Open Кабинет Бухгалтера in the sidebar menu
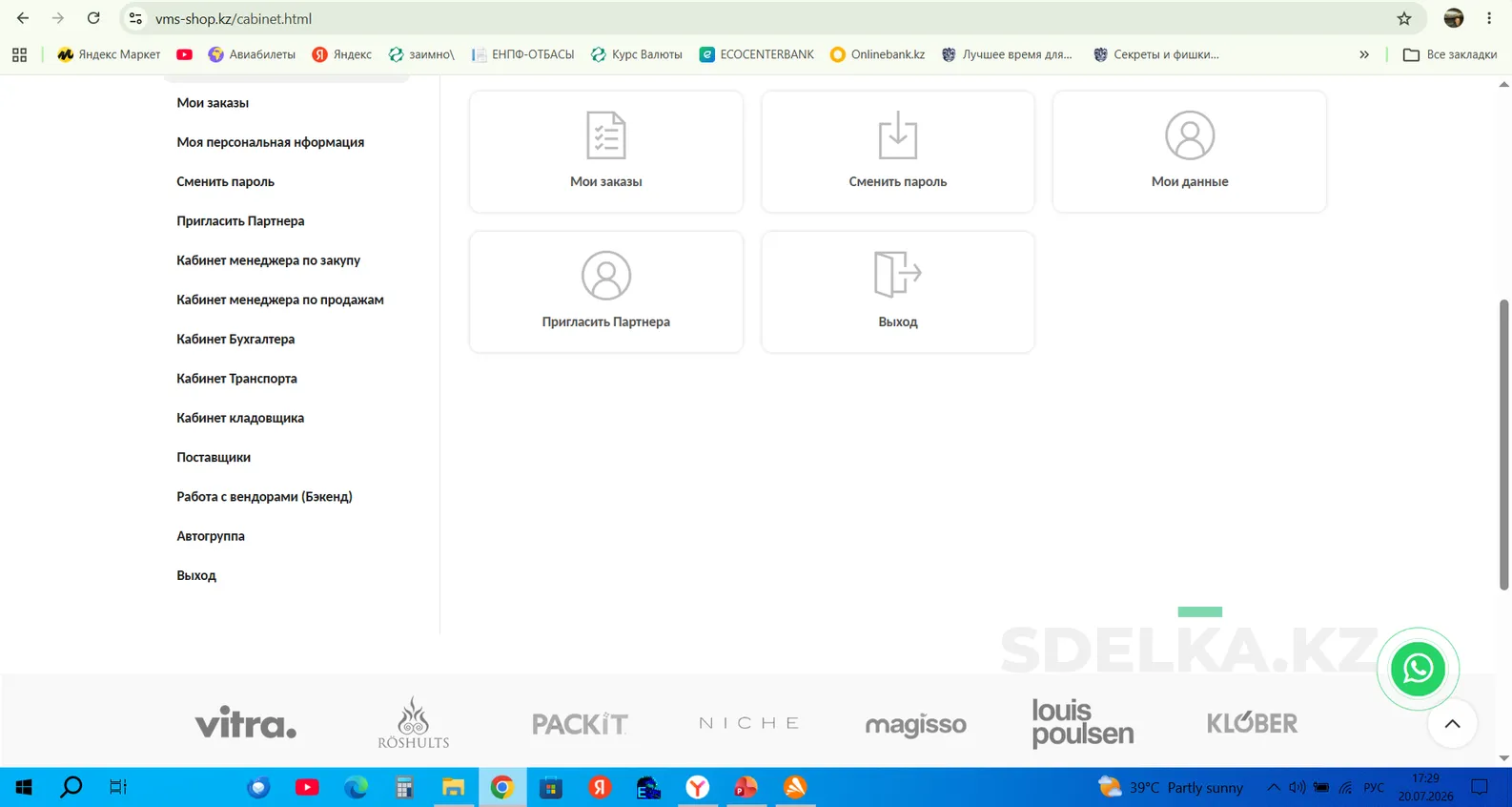The width and height of the screenshot is (1512, 807). tap(235, 339)
